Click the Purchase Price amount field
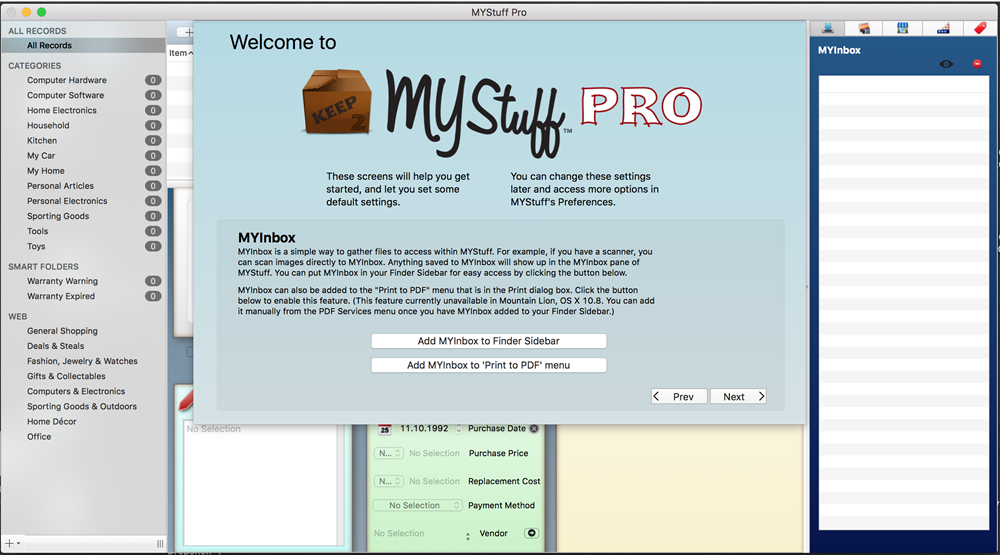Image resolution: width=1000 pixels, height=555 pixels. click(434, 454)
